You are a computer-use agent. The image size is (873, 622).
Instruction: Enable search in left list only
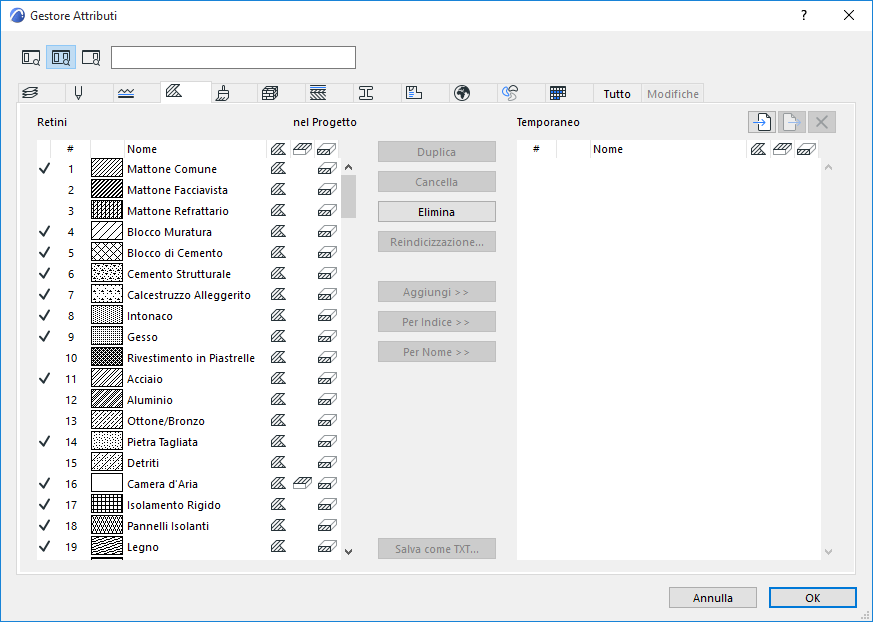(x=31, y=58)
